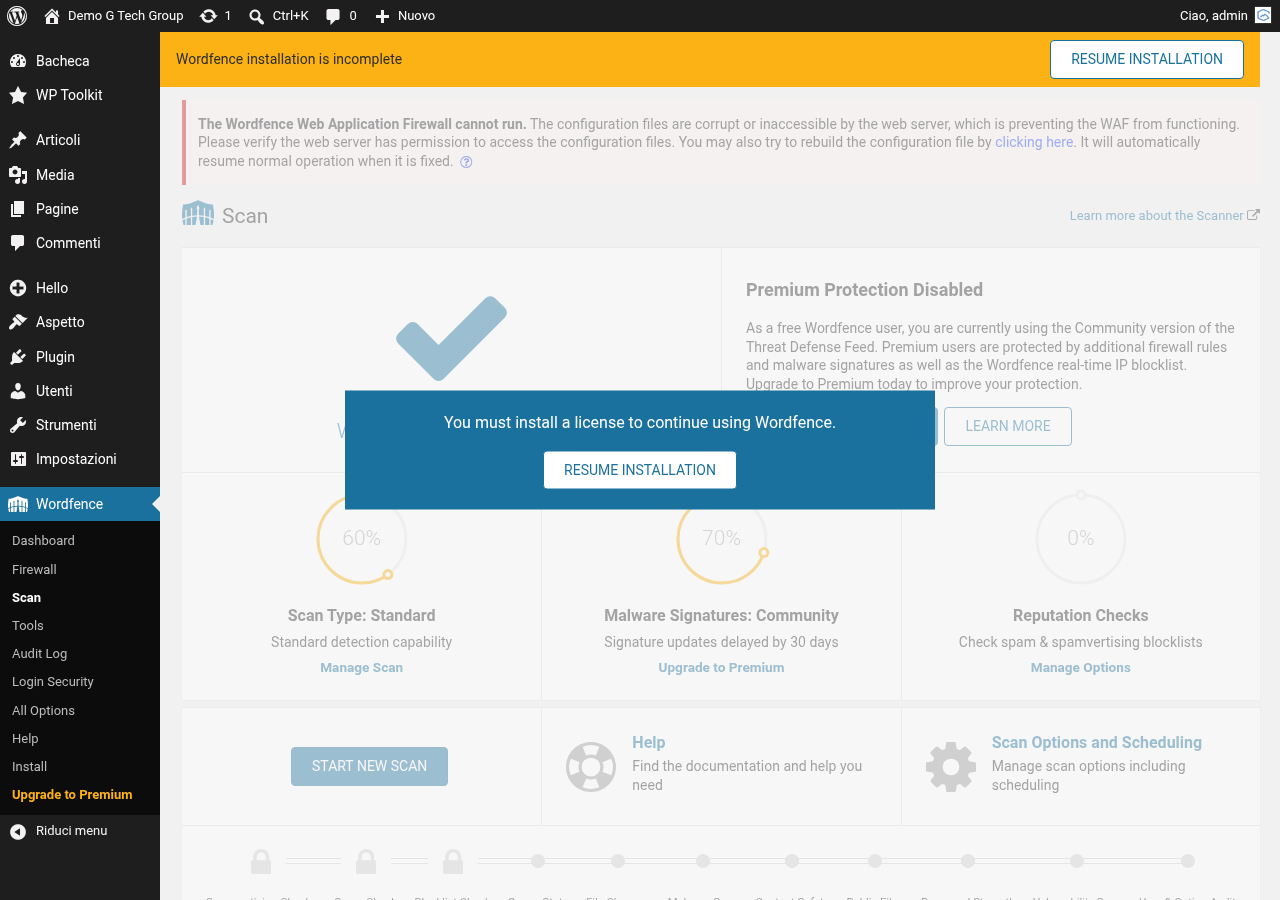
Task: Click the Bacheca dashboard gauge icon
Action: pos(18,61)
